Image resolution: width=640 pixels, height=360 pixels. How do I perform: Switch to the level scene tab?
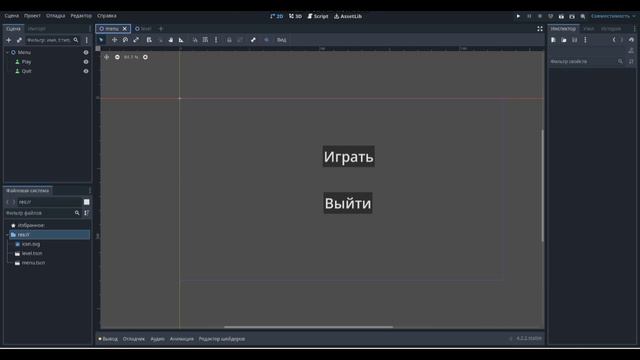144,29
